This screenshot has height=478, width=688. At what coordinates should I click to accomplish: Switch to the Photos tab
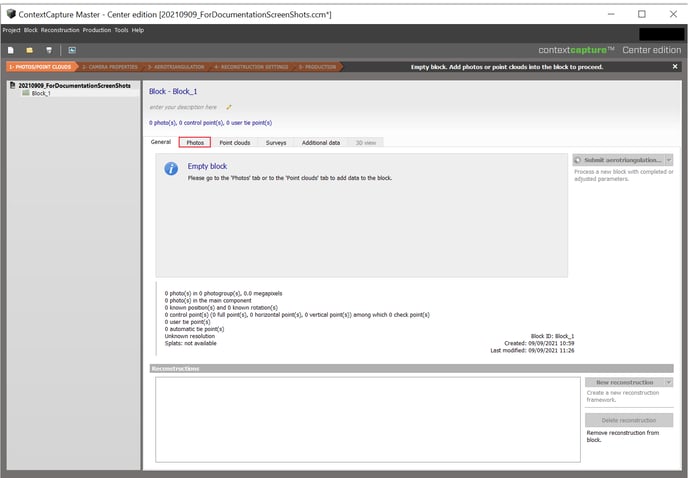pos(195,143)
